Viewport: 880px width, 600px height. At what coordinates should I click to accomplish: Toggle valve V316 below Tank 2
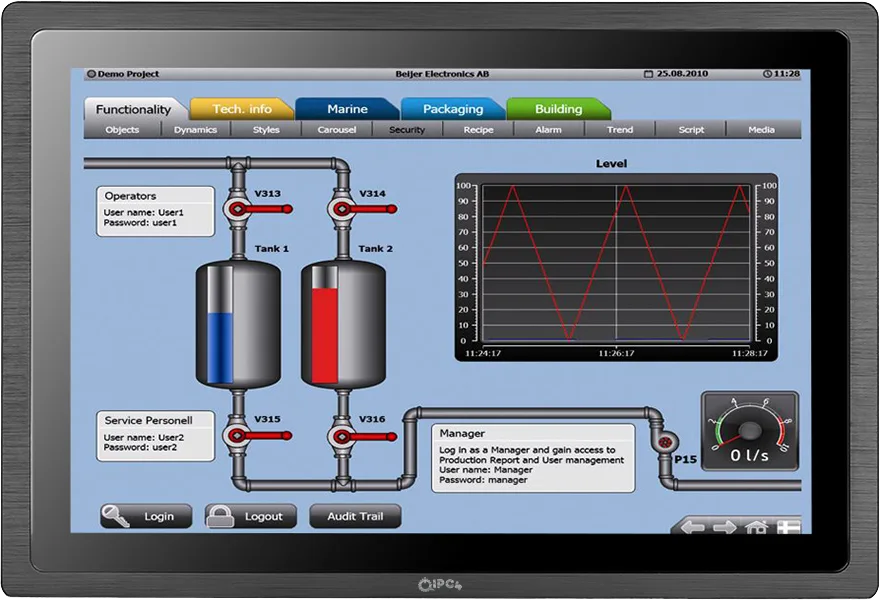[342, 435]
